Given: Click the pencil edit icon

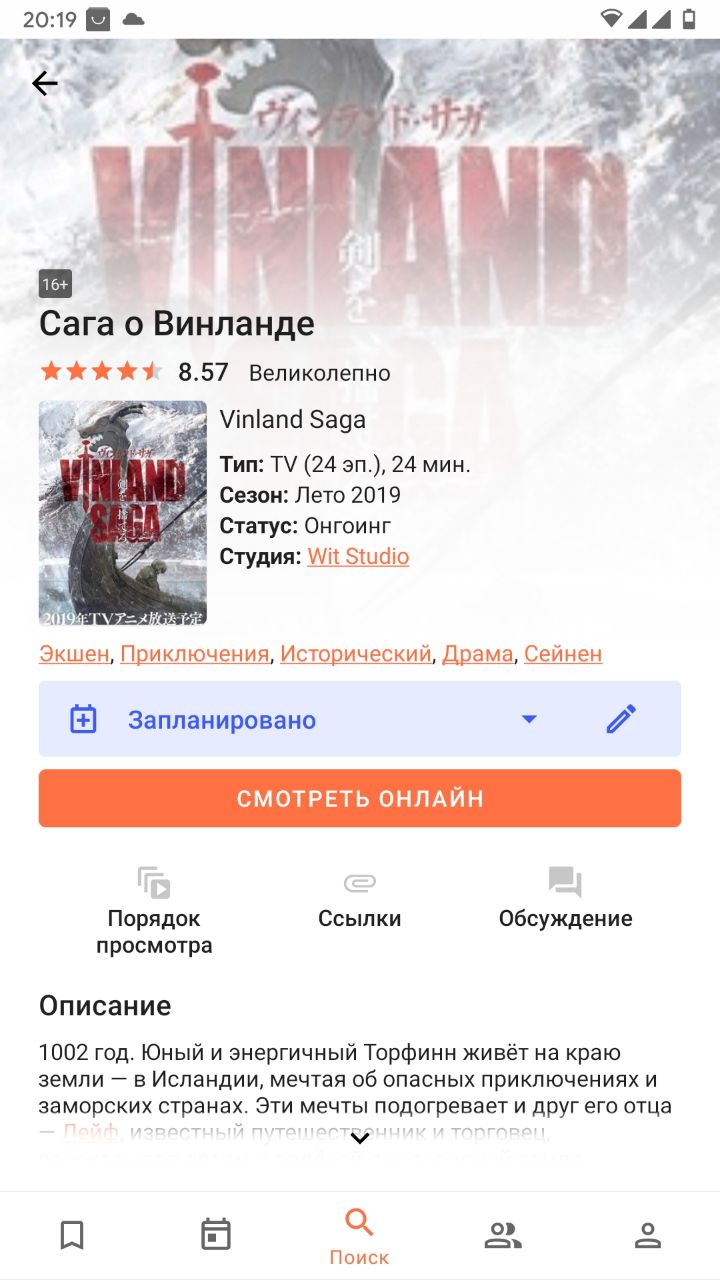Looking at the screenshot, I should pos(621,719).
